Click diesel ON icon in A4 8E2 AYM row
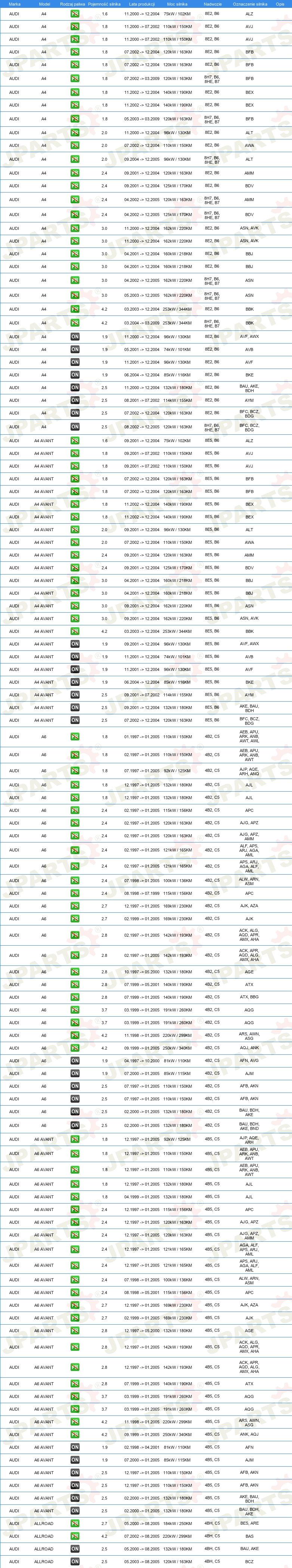 [75, 401]
